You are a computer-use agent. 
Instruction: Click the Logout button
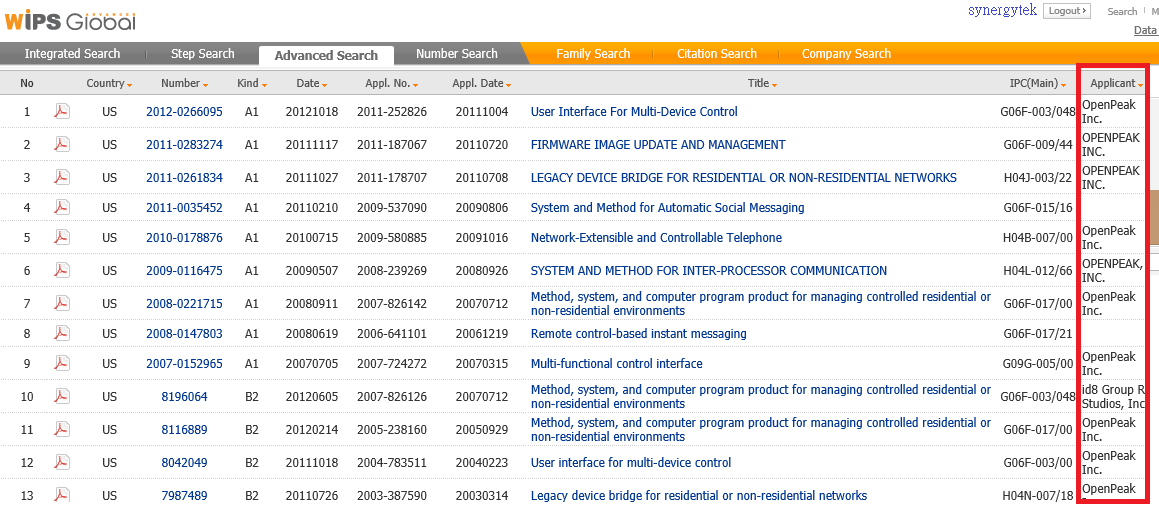[1067, 11]
